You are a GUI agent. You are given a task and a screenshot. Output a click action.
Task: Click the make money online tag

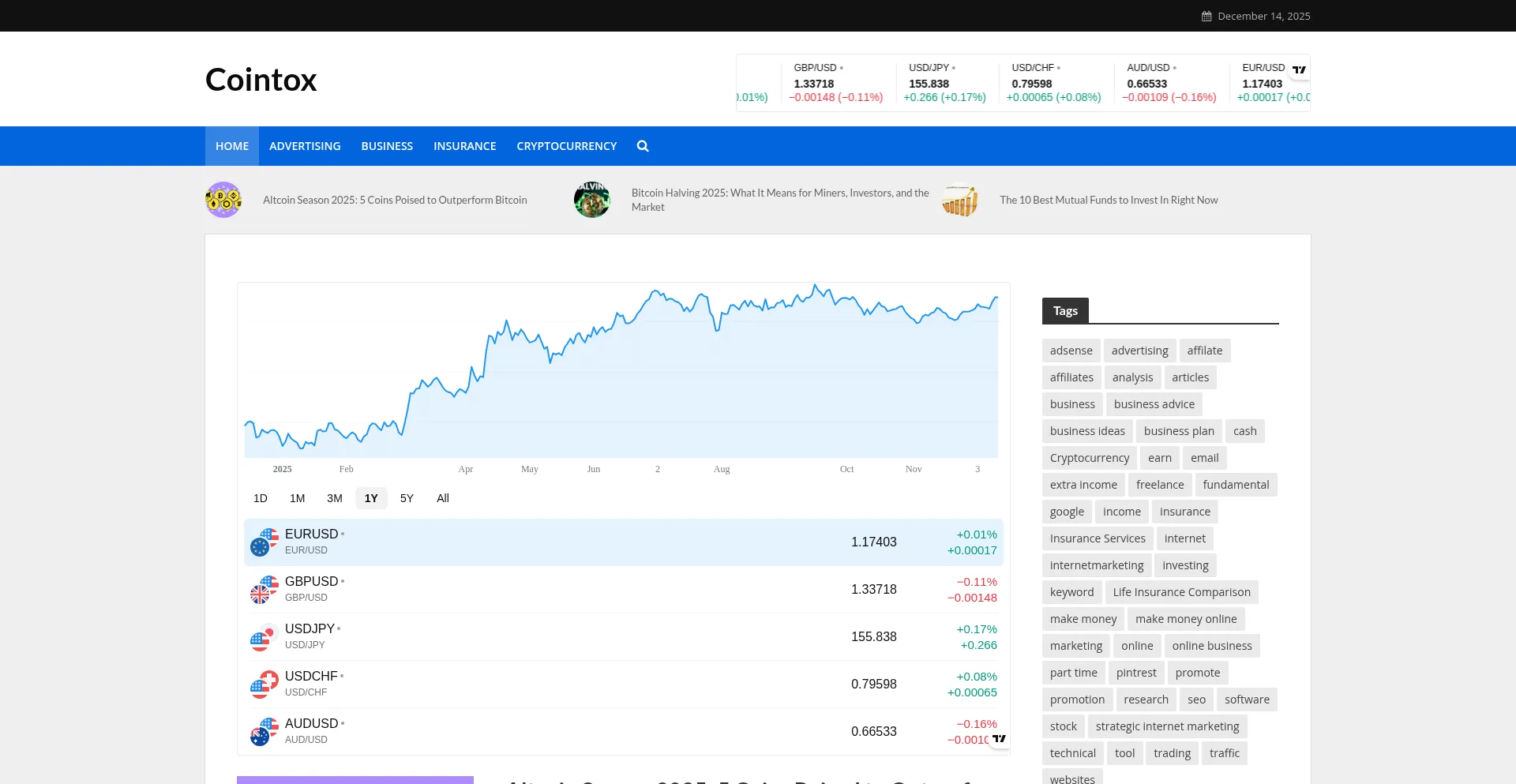1185,619
